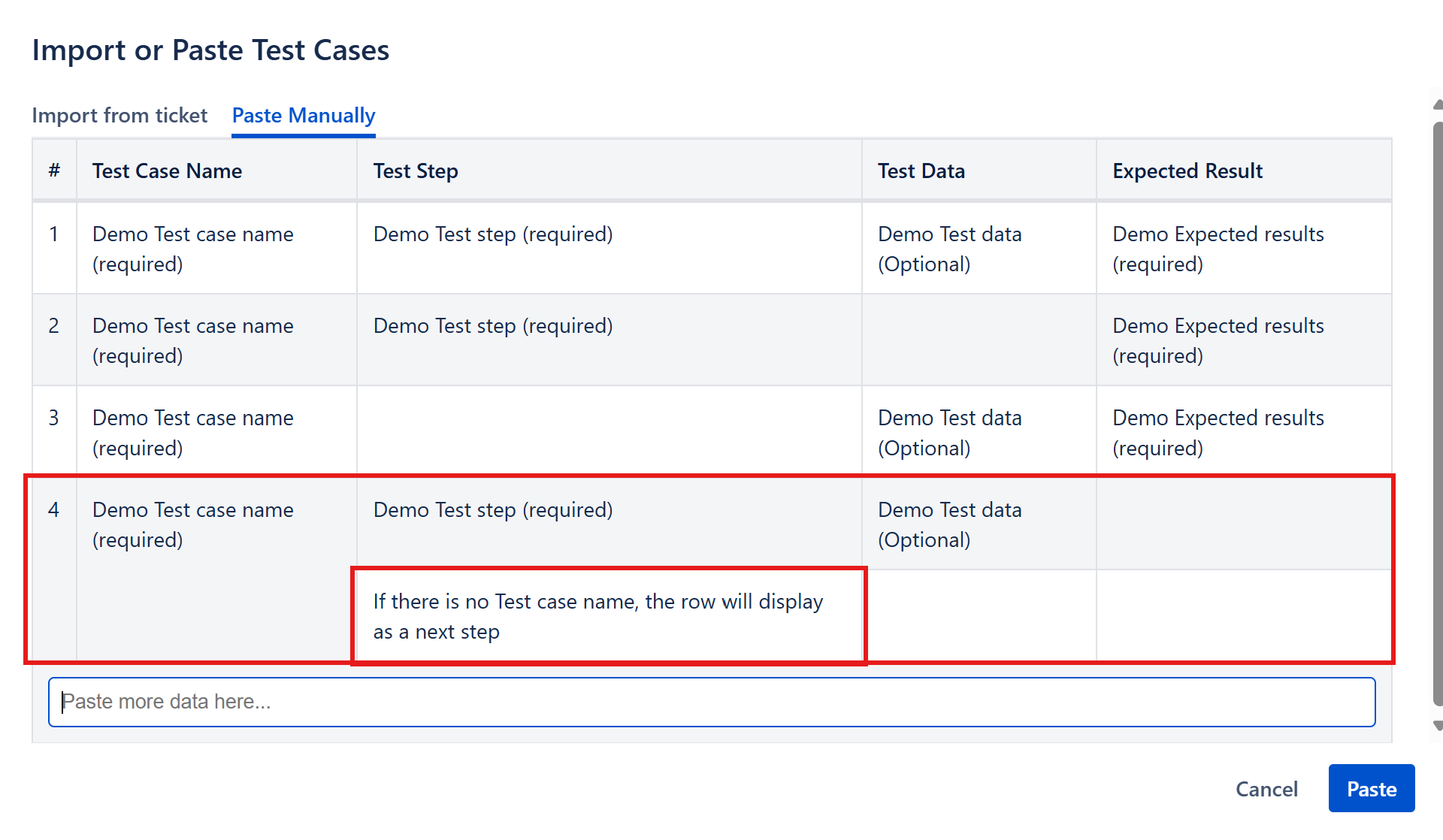Click the Test Case Name column header
The height and width of the screenshot is (840, 1443).
pyautogui.click(x=167, y=171)
